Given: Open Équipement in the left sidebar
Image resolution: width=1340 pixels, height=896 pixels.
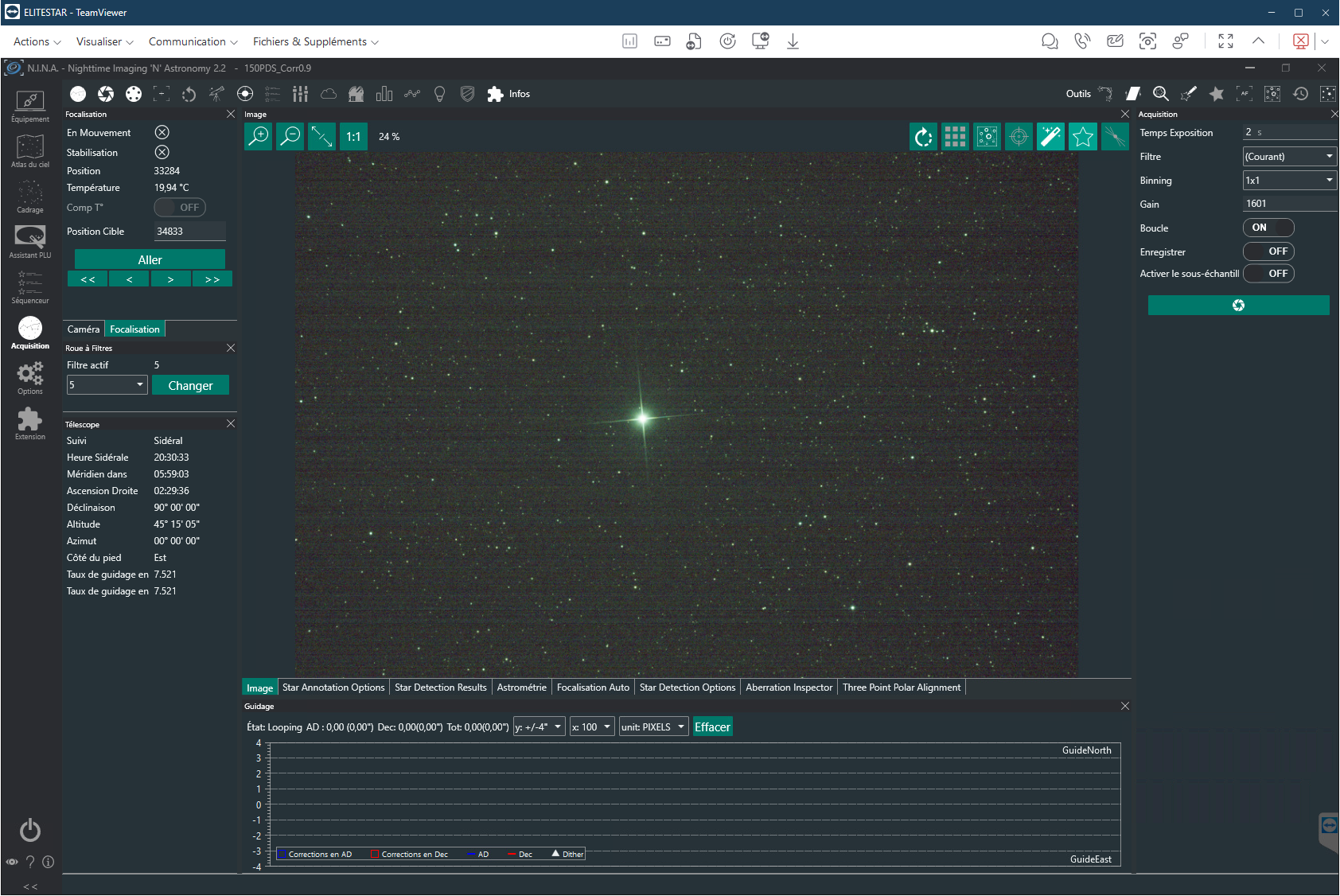Looking at the screenshot, I should pyautogui.click(x=30, y=107).
